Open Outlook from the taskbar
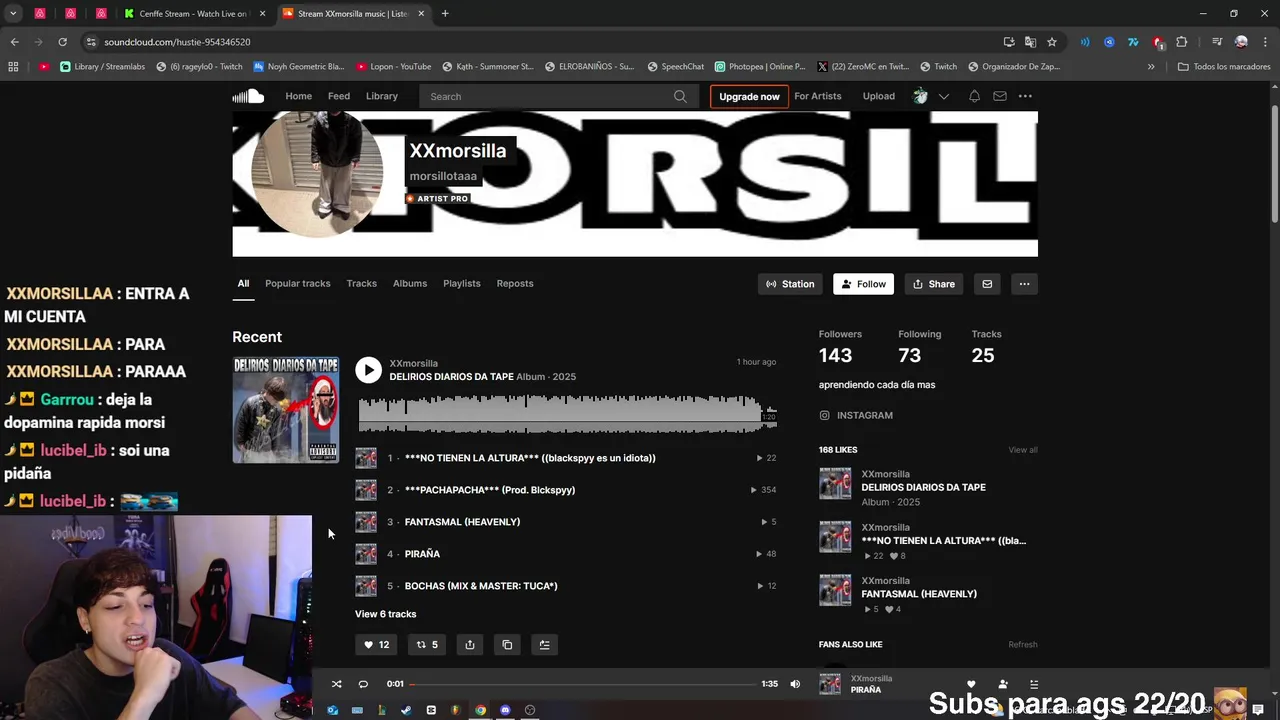1280x720 pixels. [x=332, y=710]
